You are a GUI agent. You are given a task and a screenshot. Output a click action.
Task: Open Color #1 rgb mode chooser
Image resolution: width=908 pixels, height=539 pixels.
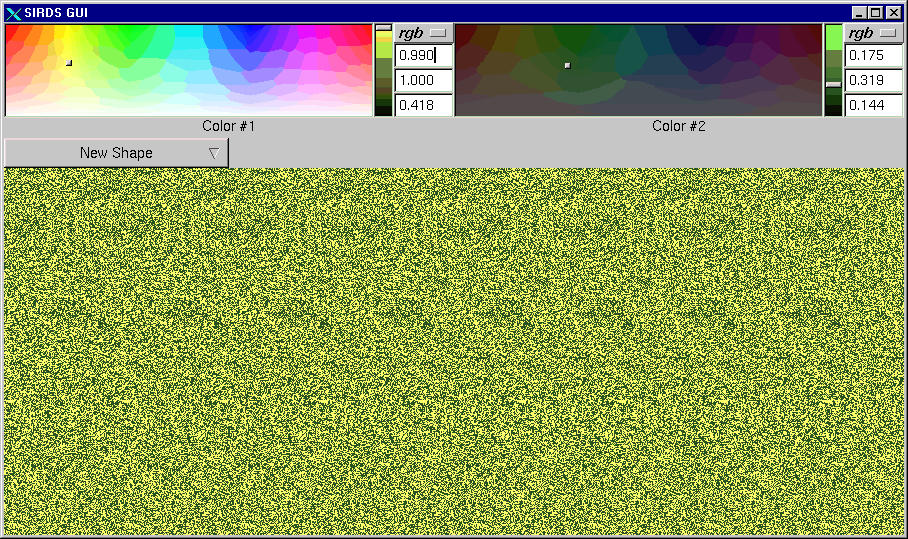(x=424, y=33)
